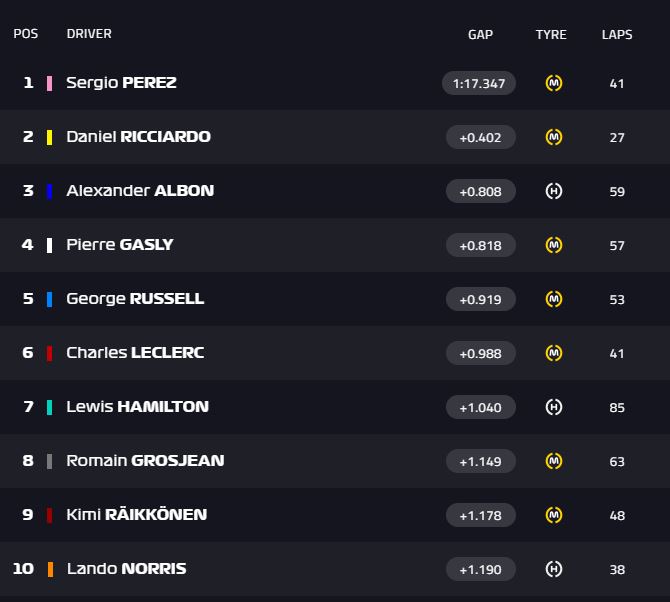670x602 pixels.
Task: Click Pierre Gasly's medium tyre icon
Action: (553, 245)
